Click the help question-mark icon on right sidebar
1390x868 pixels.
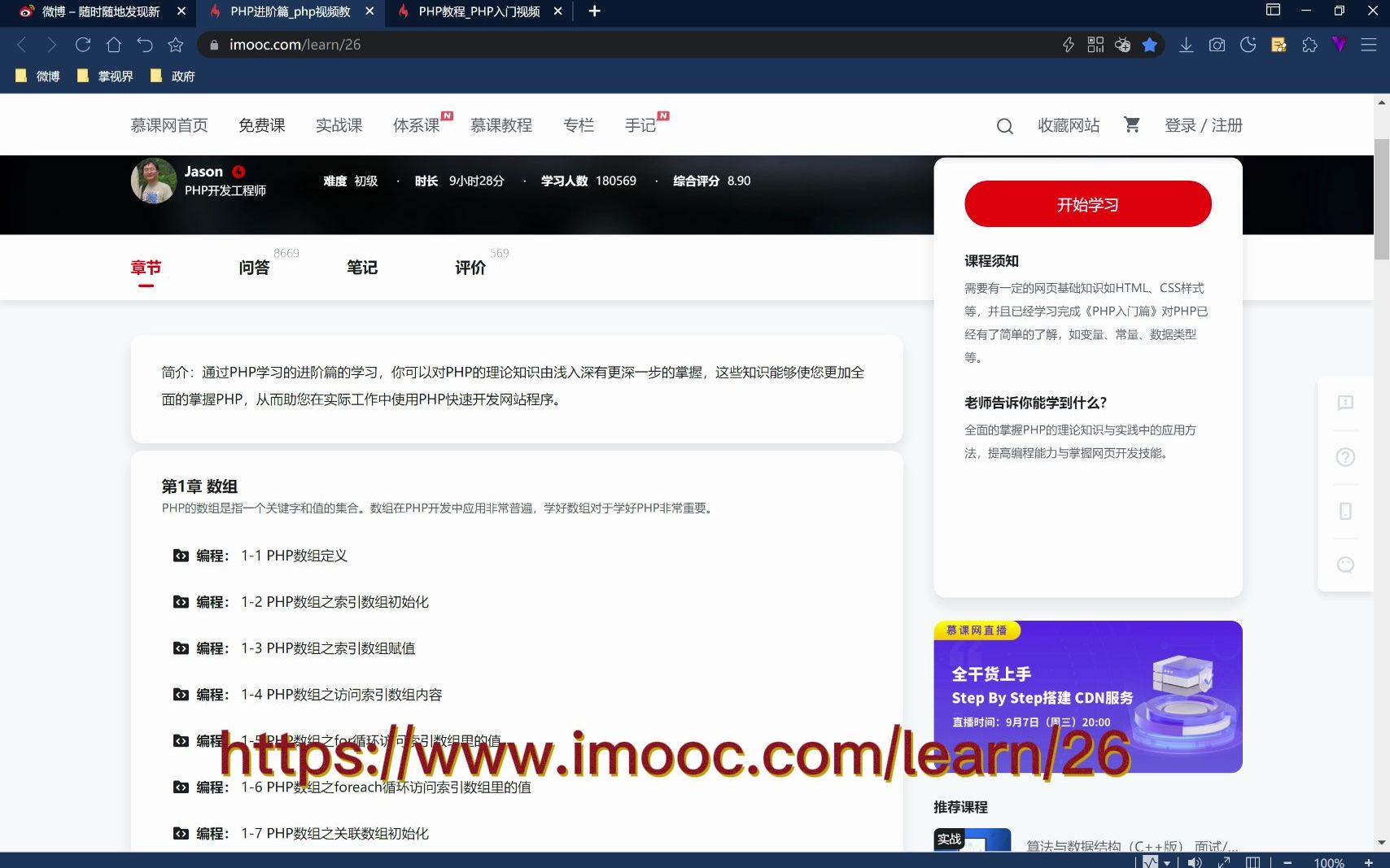pos(1344,457)
